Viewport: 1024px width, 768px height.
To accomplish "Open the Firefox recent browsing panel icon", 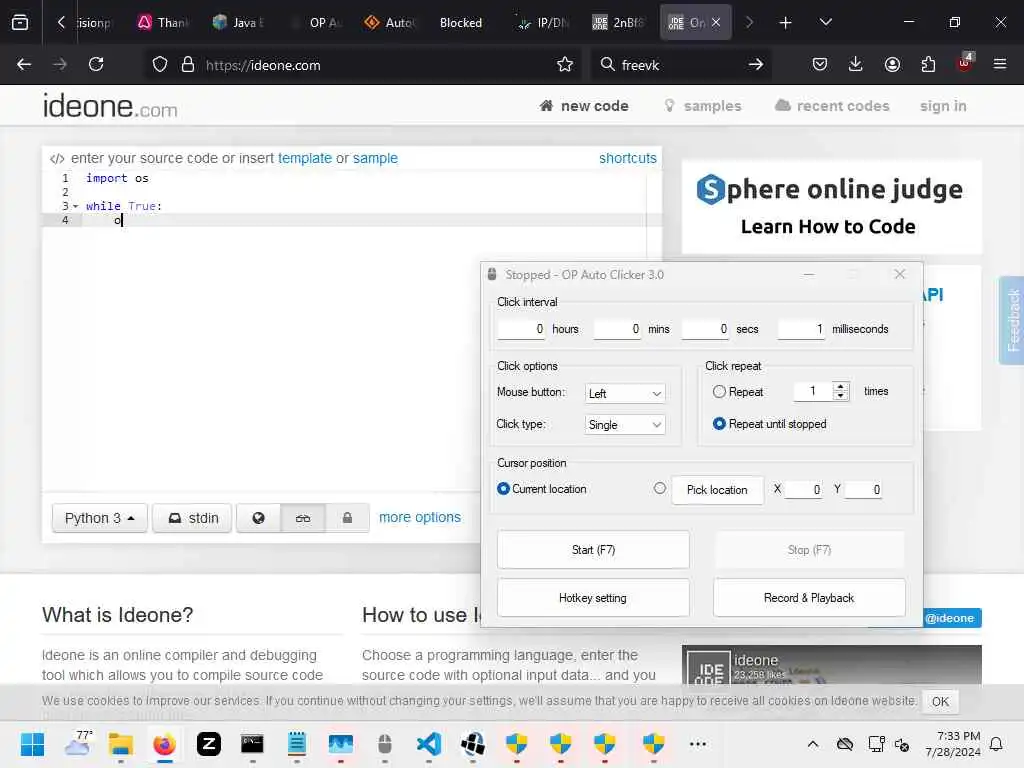I will coord(20,22).
